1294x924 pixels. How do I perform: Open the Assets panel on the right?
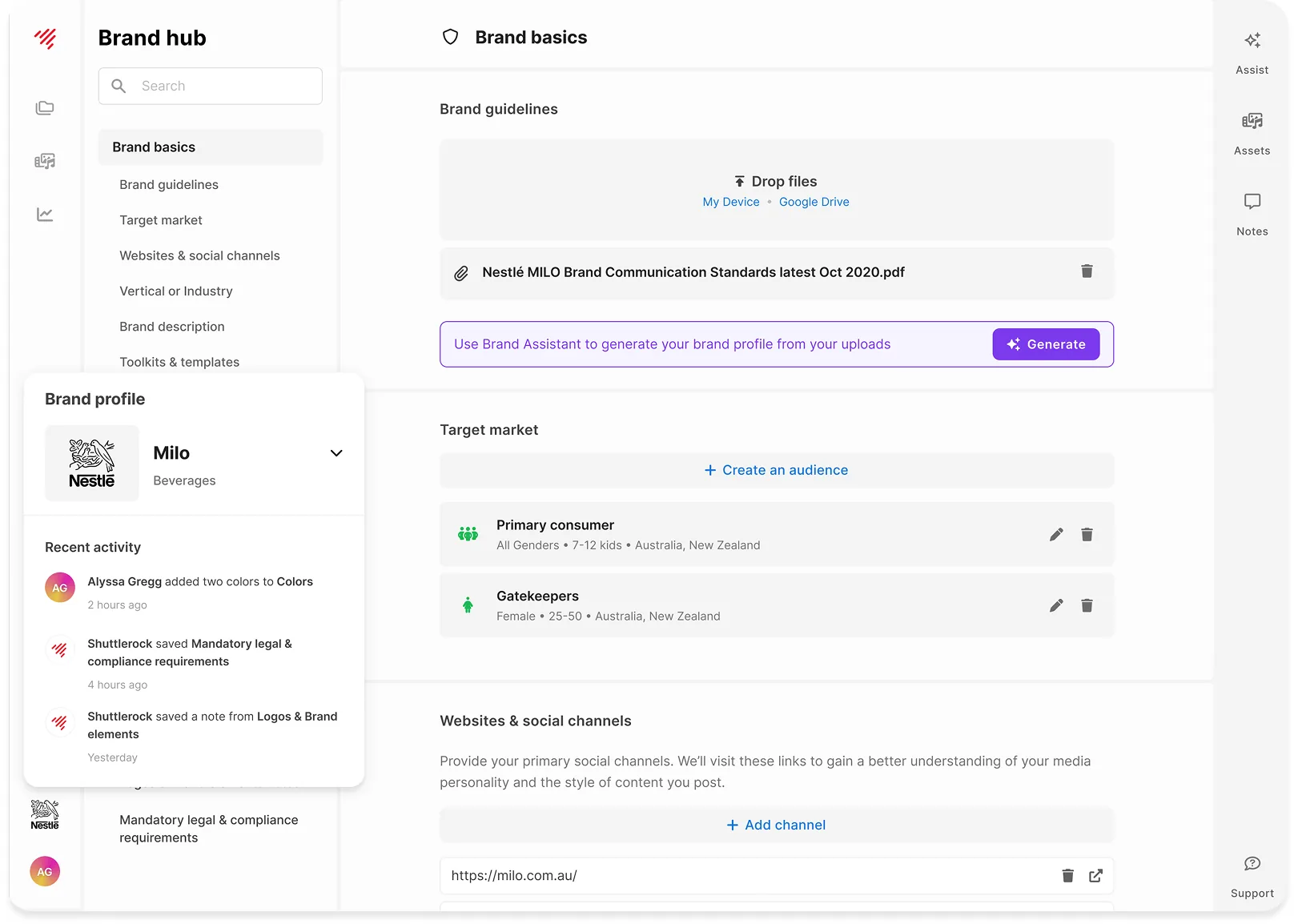pos(1252,134)
